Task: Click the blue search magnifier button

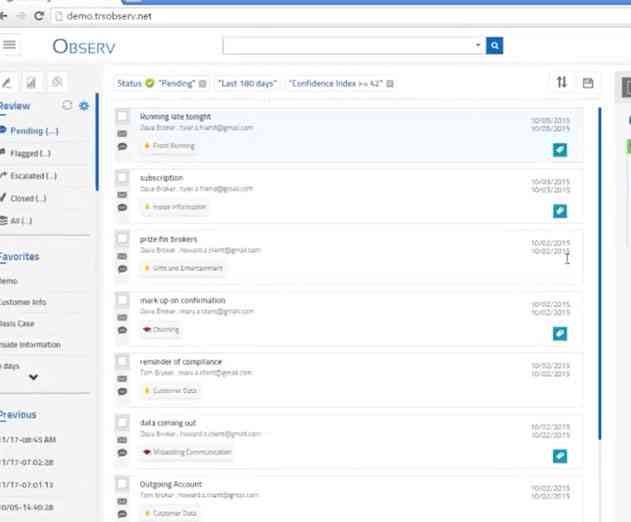Action: click(494, 45)
